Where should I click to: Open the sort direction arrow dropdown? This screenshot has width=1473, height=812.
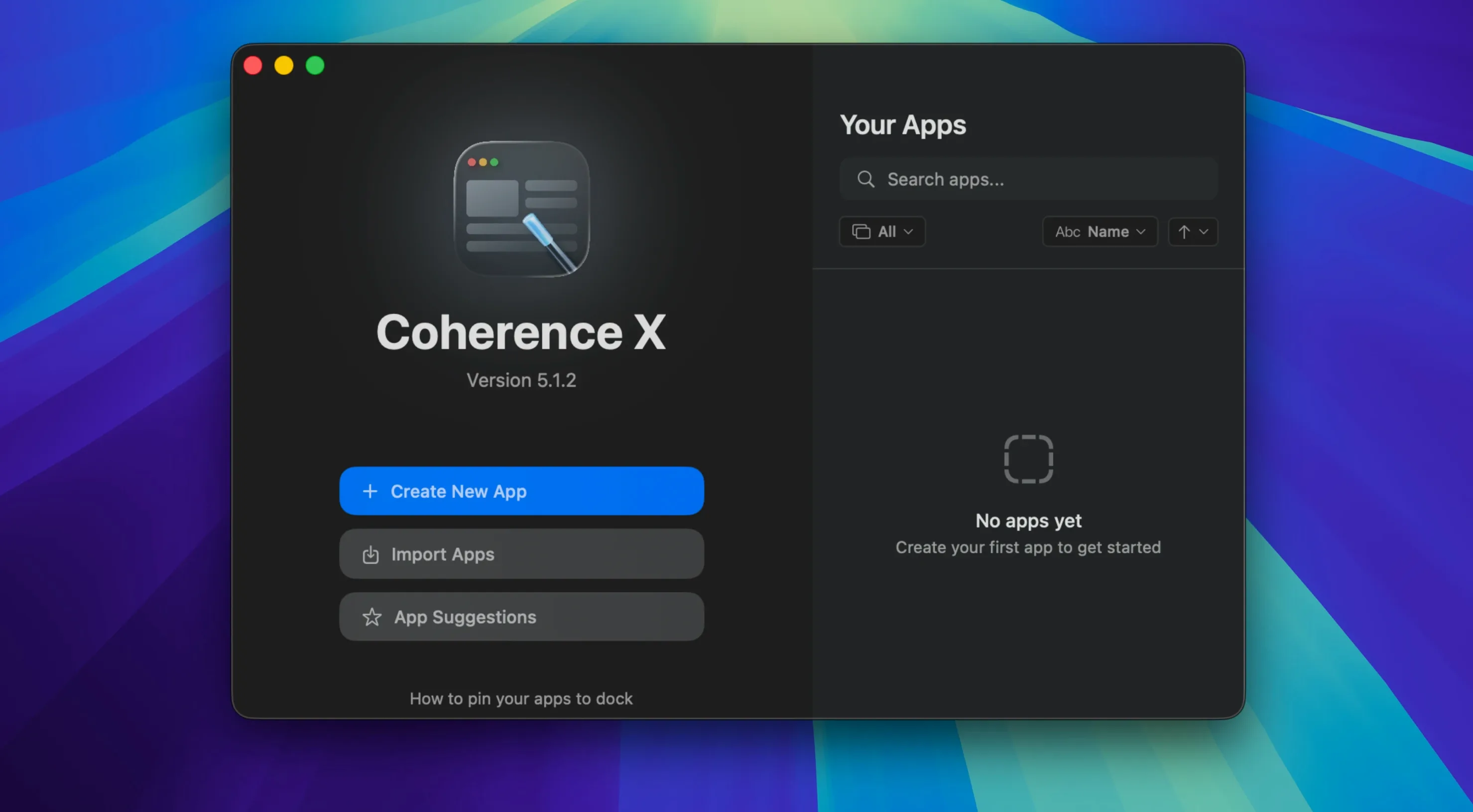pos(1193,232)
